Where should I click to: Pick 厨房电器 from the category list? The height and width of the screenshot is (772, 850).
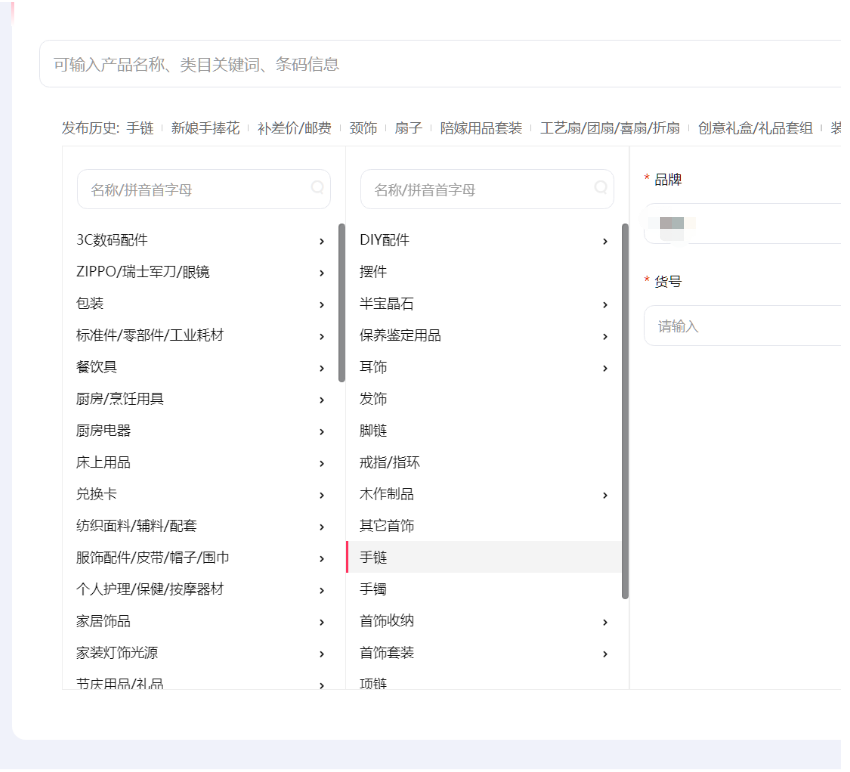[104, 431]
